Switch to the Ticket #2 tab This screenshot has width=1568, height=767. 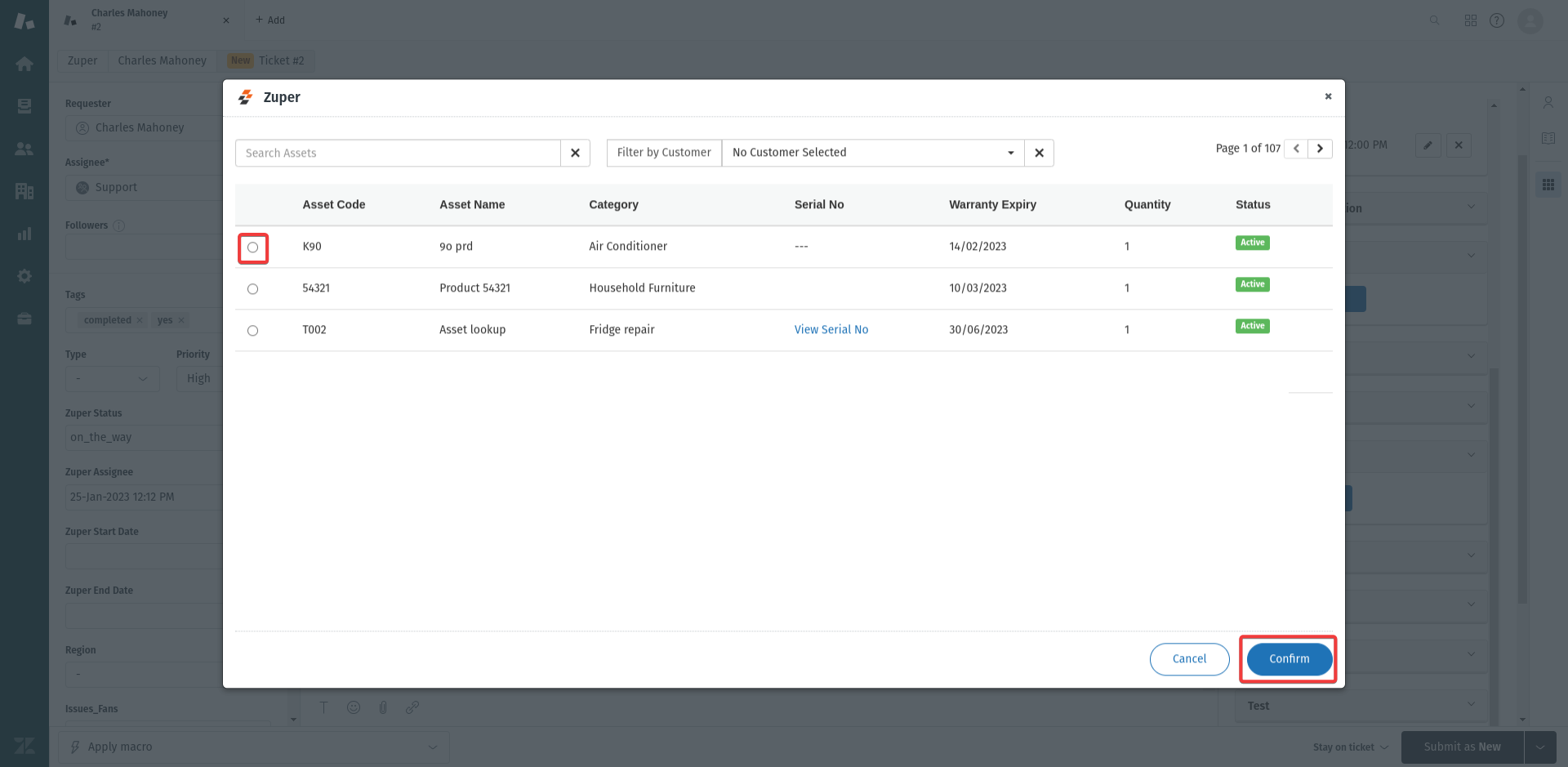[x=266, y=60]
